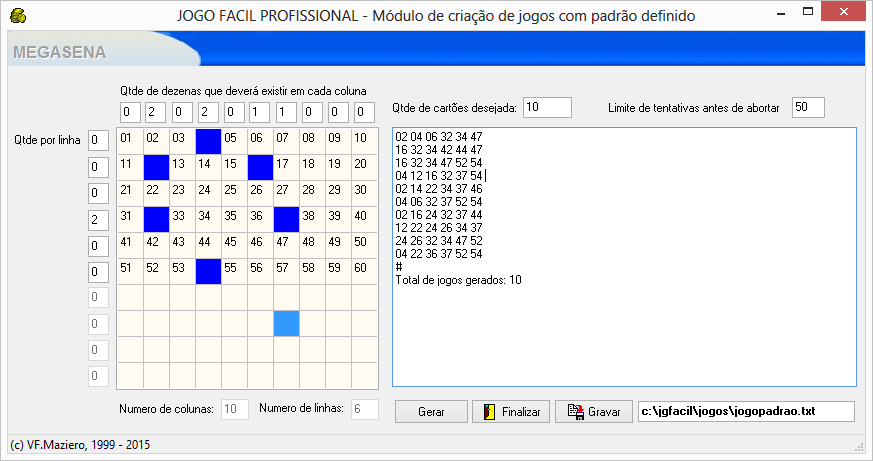This screenshot has width=873, height=461.
Task: Deselect the blue cell between 03 and 05
Action: pos(208,141)
